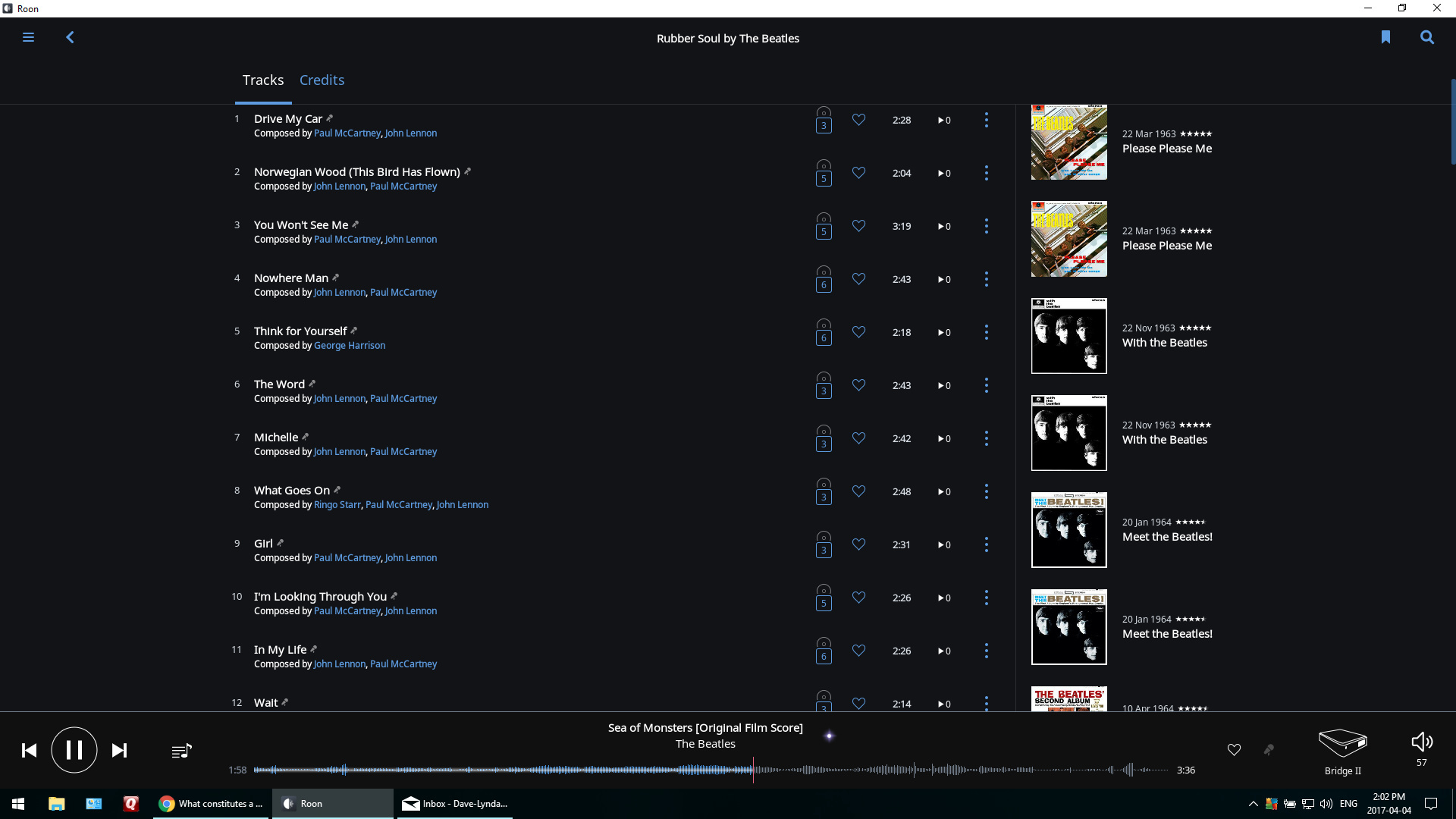The width and height of the screenshot is (1456, 819).
Task: Click the performance badge for Drive My Car
Action: pyautogui.click(x=824, y=120)
